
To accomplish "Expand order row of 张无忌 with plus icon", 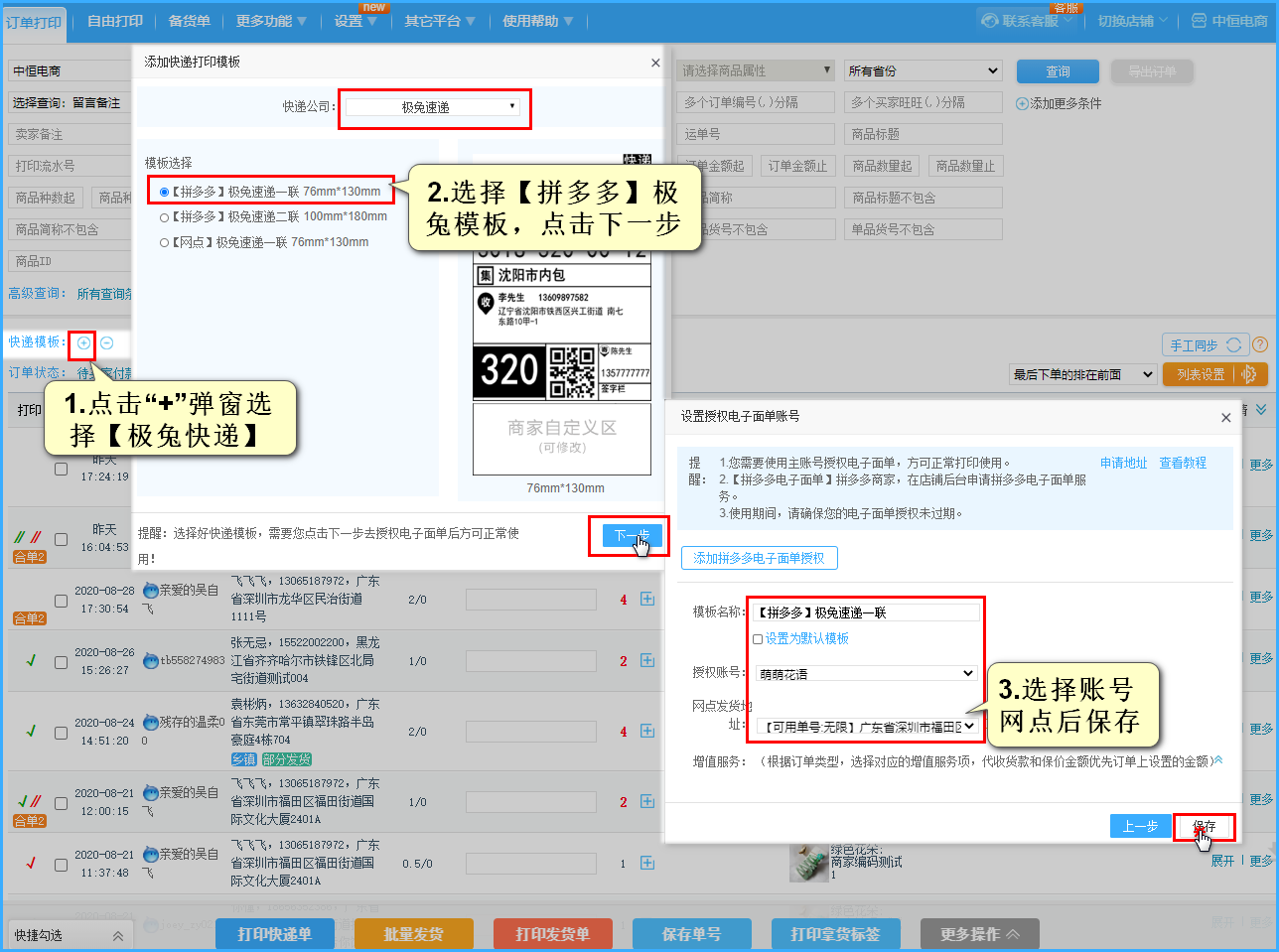I will (x=647, y=660).
